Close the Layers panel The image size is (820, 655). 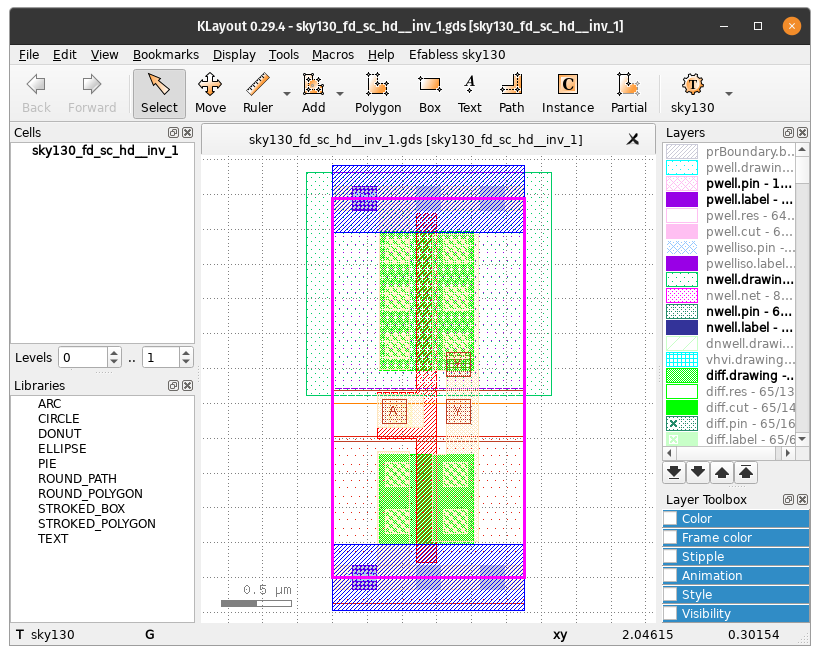click(802, 132)
